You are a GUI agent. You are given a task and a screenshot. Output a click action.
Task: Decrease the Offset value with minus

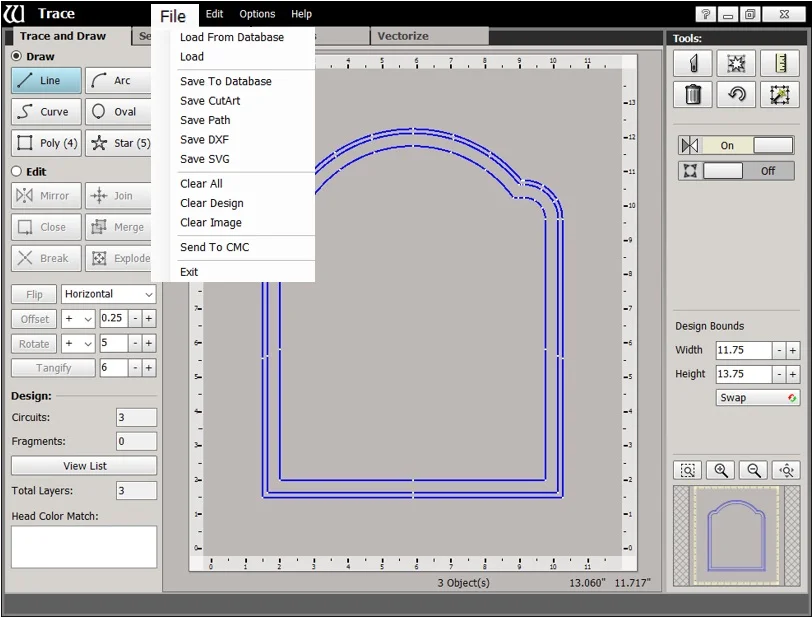(x=135, y=319)
